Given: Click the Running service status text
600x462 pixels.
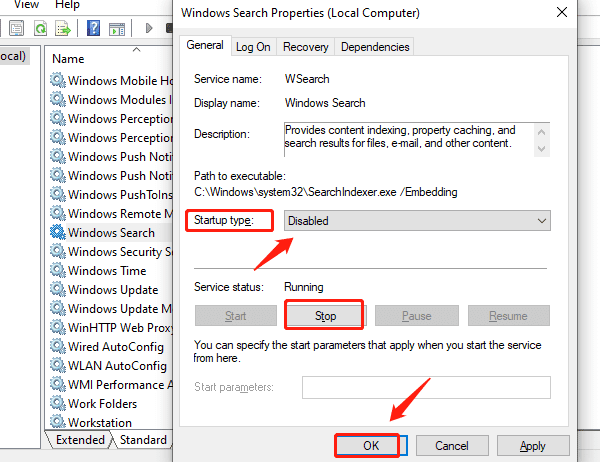Looking at the screenshot, I should (304, 287).
